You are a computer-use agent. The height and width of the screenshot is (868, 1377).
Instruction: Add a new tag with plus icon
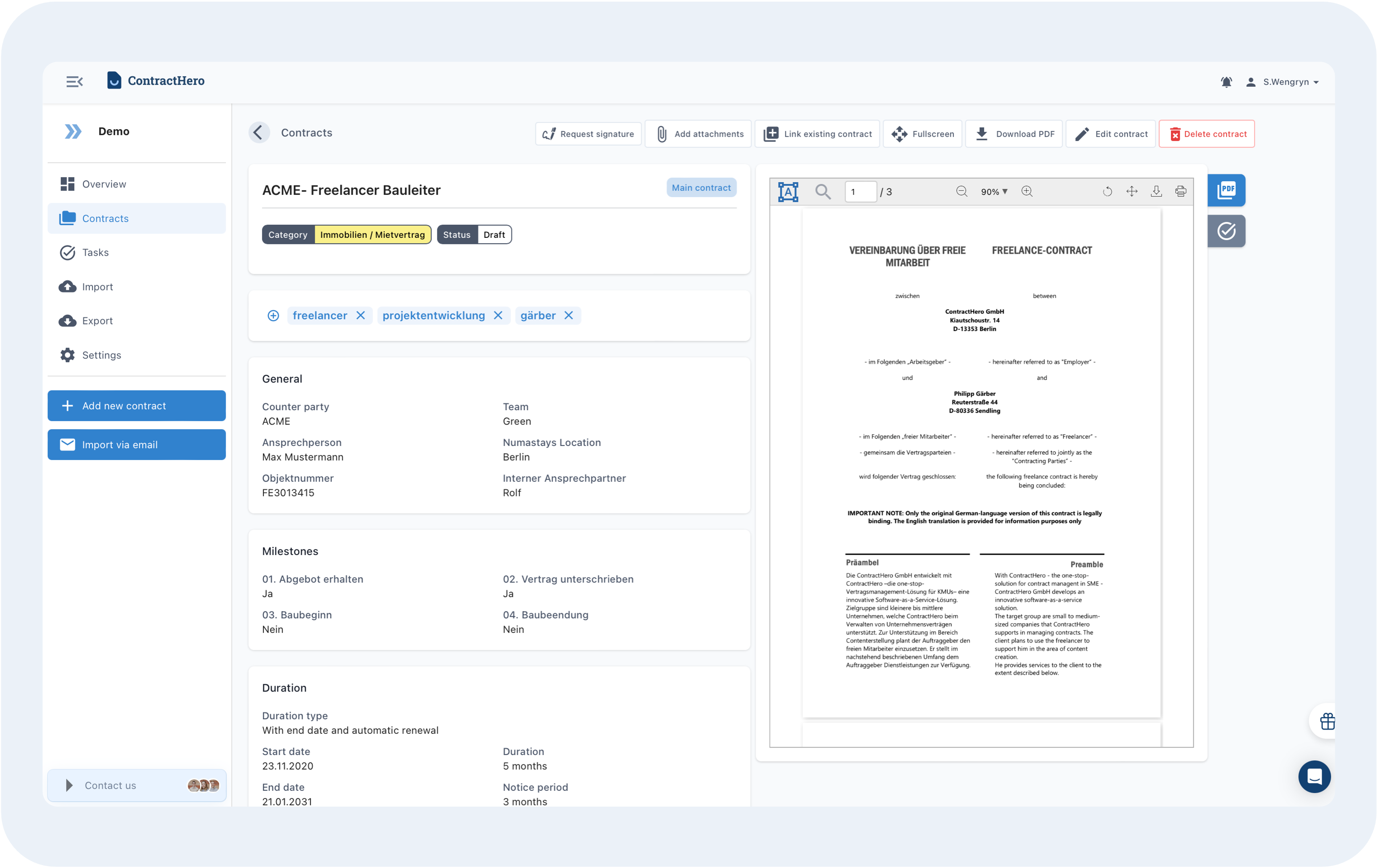pyautogui.click(x=273, y=315)
